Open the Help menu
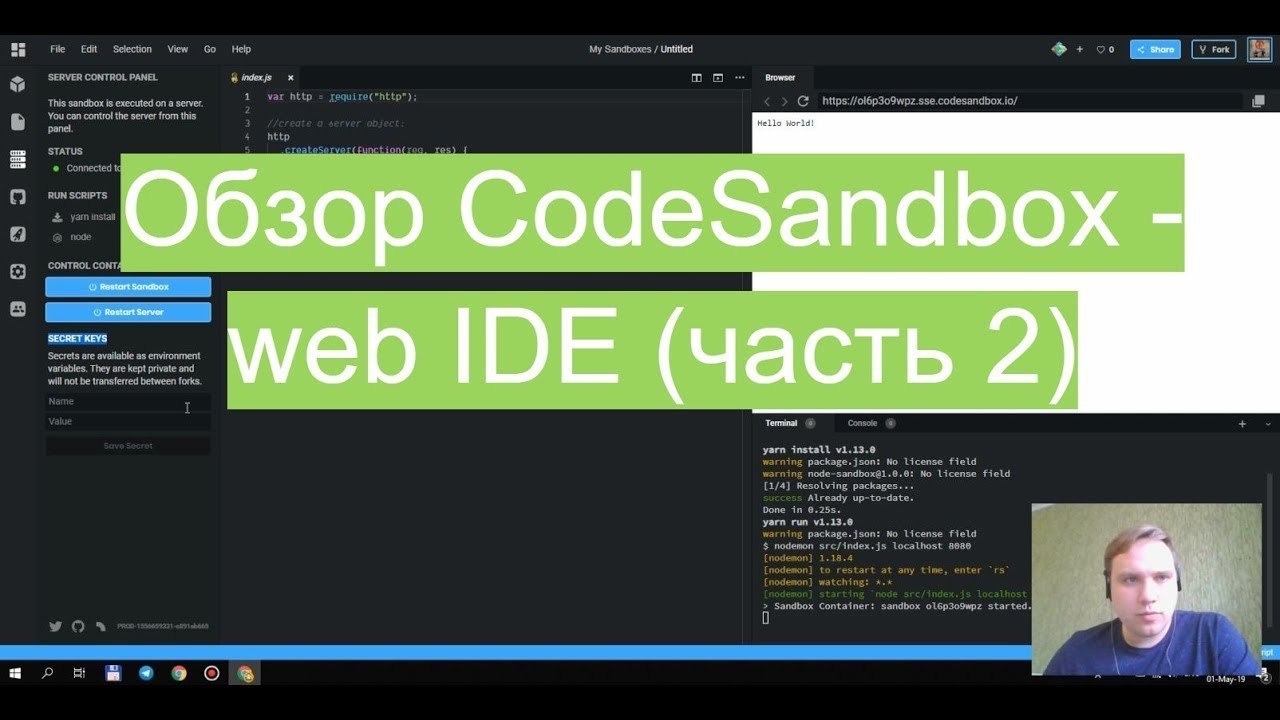 click(x=241, y=49)
